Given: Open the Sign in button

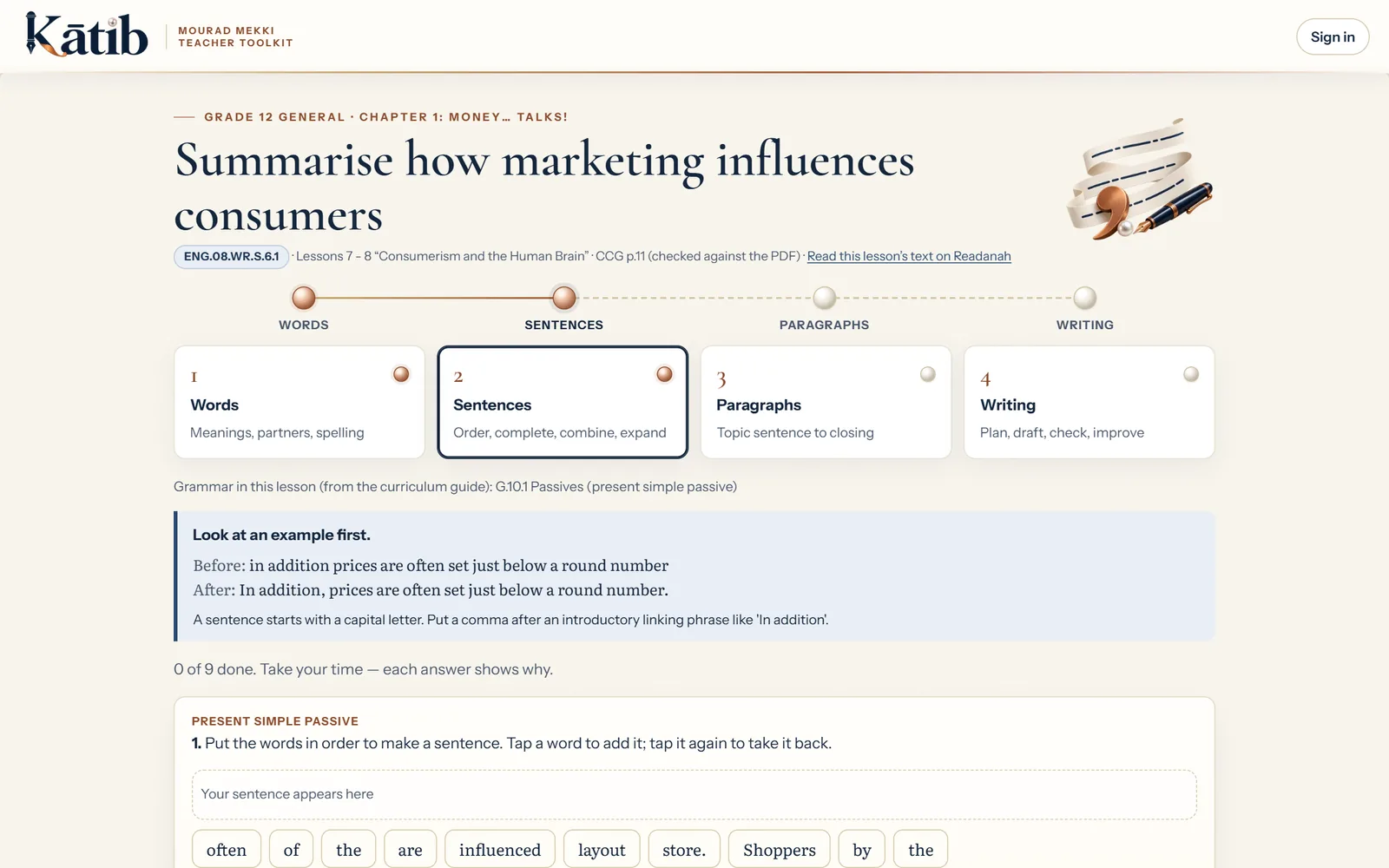Looking at the screenshot, I should [x=1333, y=36].
